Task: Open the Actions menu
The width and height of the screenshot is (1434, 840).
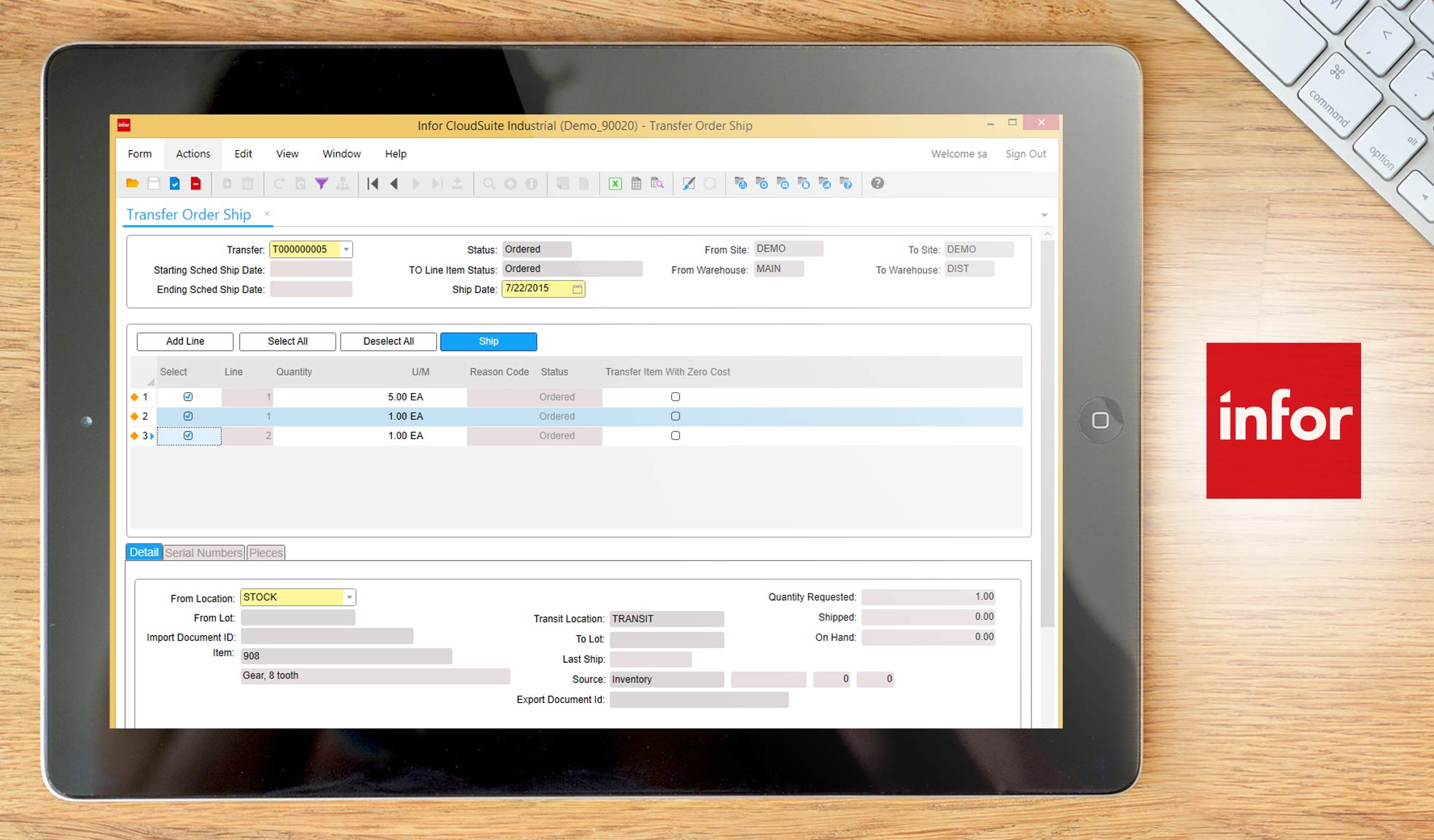Action: [192, 153]
